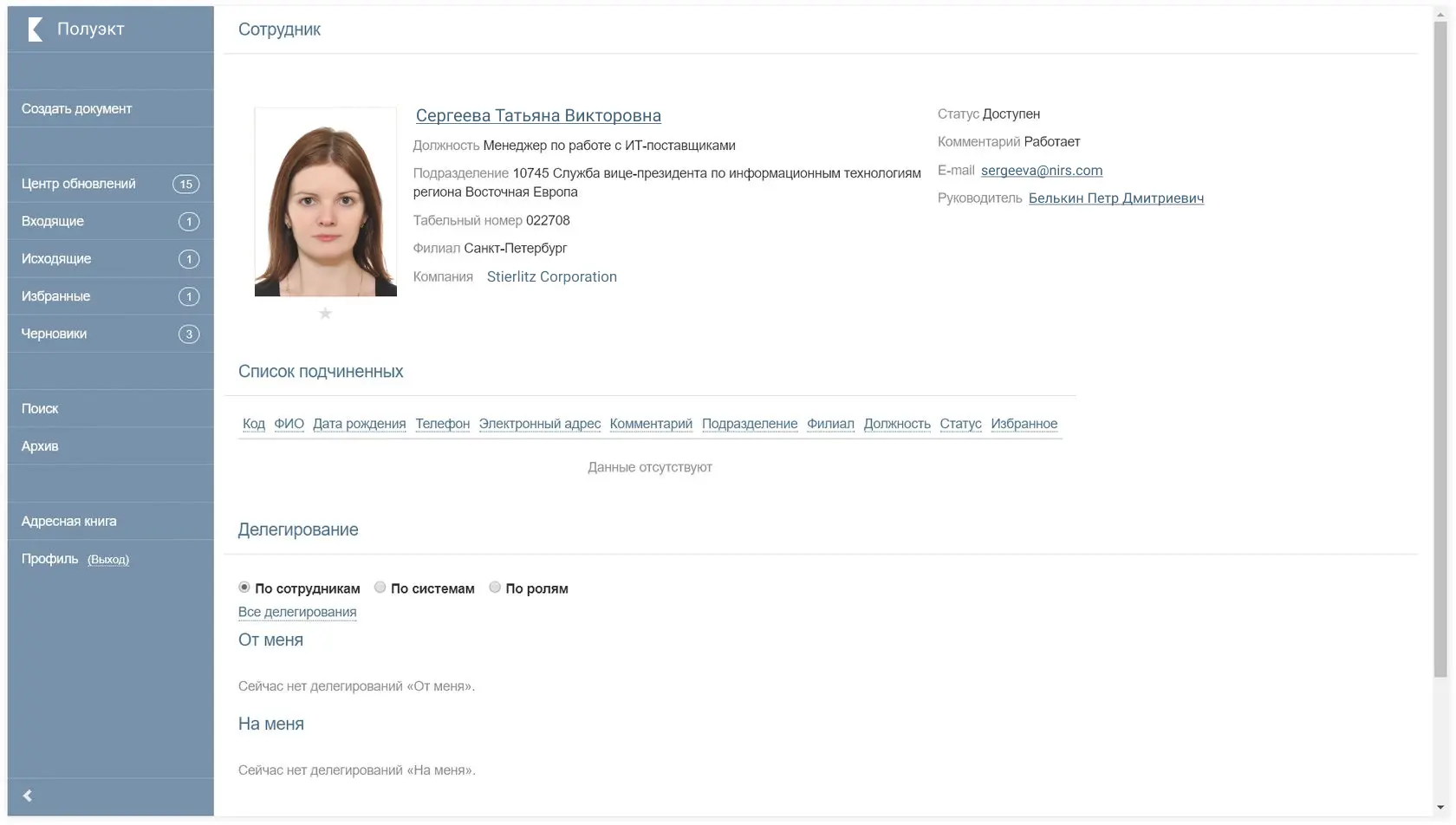
Task: Click the Сотрудник page title
Action: [280, 29]
